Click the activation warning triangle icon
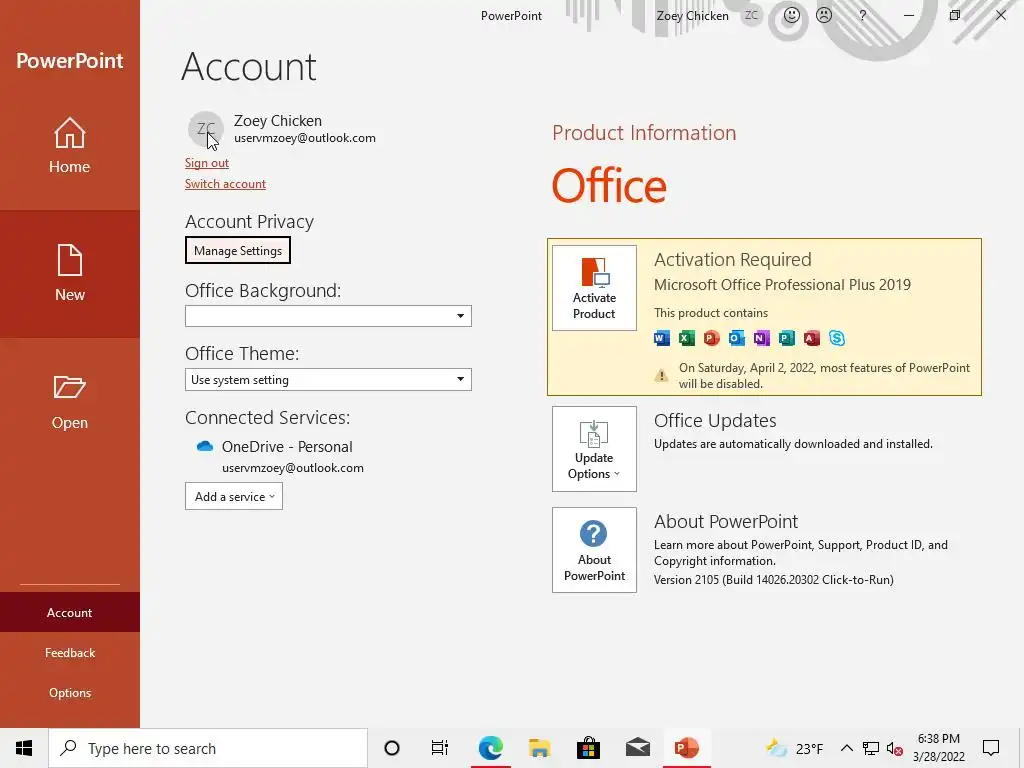 pyautogui.click(x=661, y=376)
